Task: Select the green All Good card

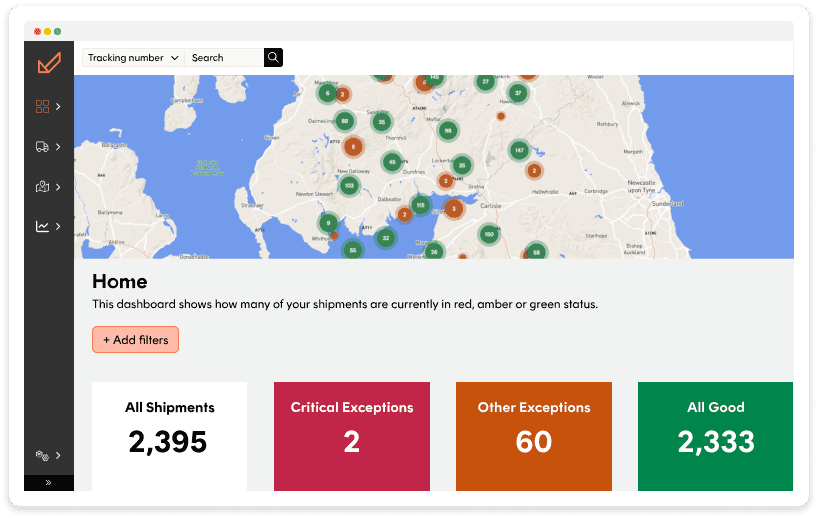Action: tap(715, 436)
